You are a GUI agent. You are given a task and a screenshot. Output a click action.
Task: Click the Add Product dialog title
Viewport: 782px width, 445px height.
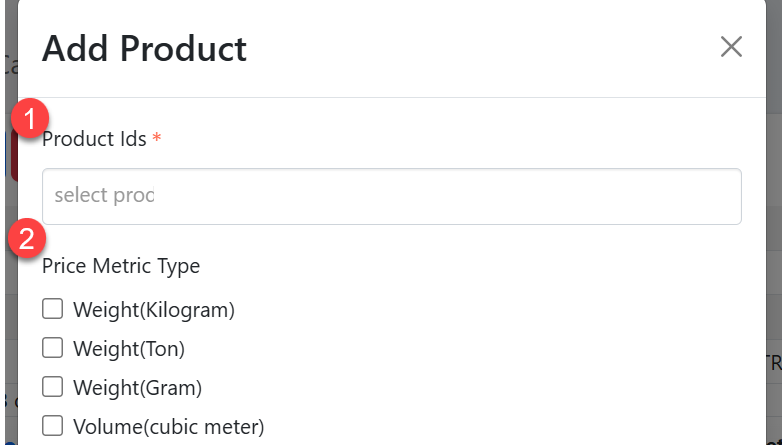click(144, 48)
